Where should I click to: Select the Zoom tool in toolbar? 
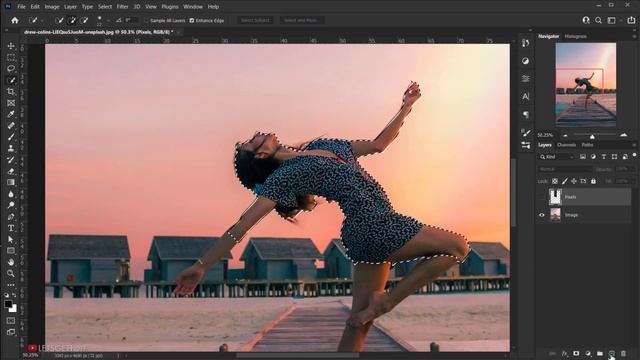coord(11,273)
